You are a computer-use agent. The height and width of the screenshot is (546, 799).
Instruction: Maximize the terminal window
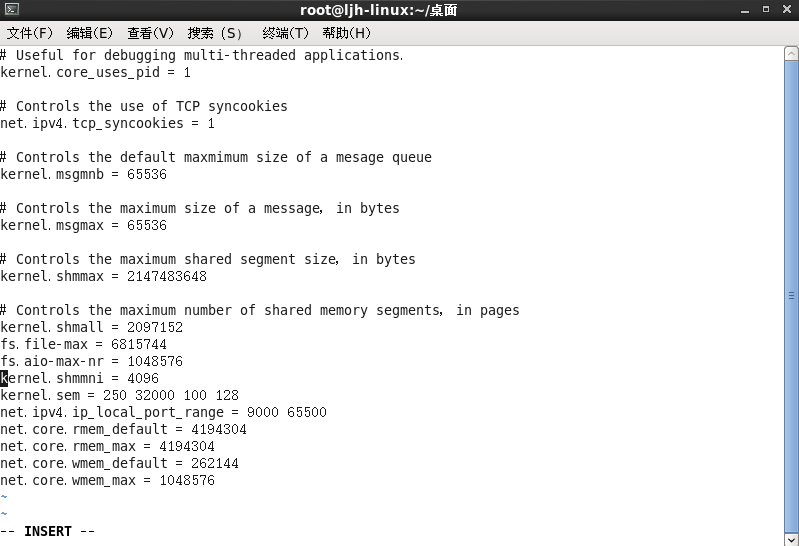[x=766, y=9]
